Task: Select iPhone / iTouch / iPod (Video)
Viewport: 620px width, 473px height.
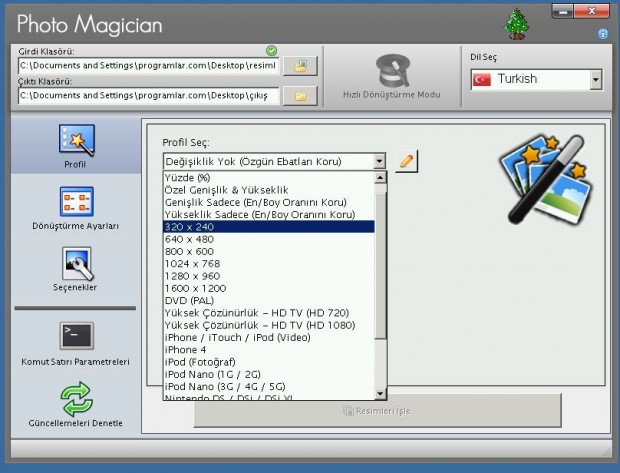Action: point(268,337)
